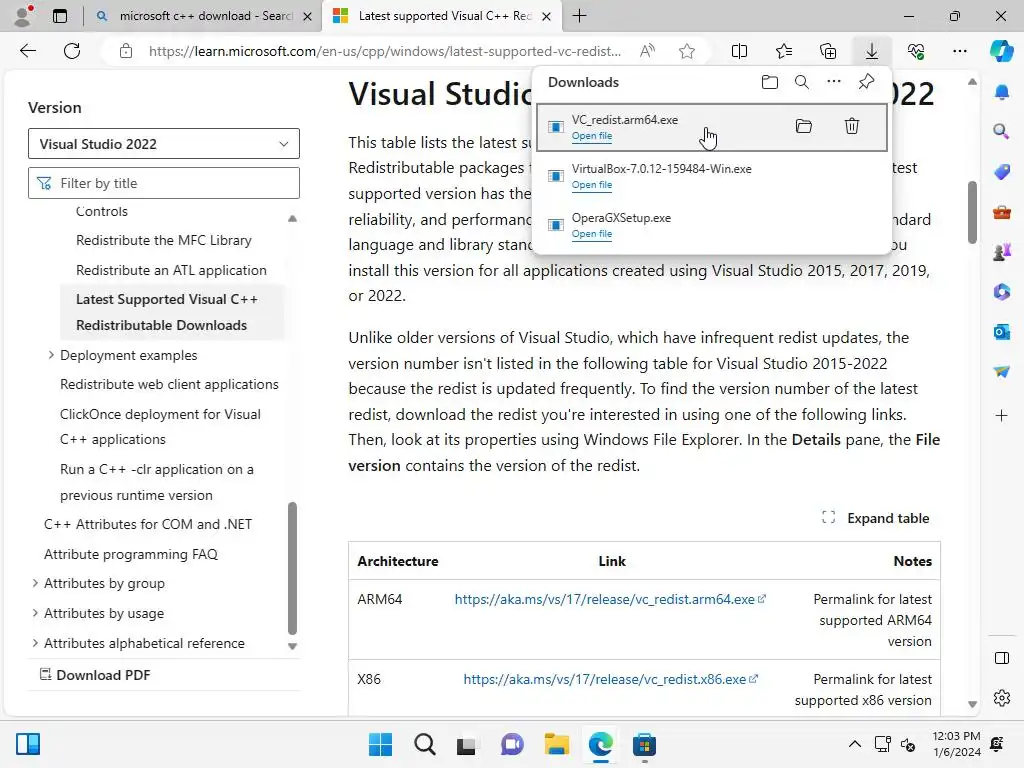Expand Attributes alphabetical reference node
Viewport: 1024px width, 768px height.
[35, 643]
